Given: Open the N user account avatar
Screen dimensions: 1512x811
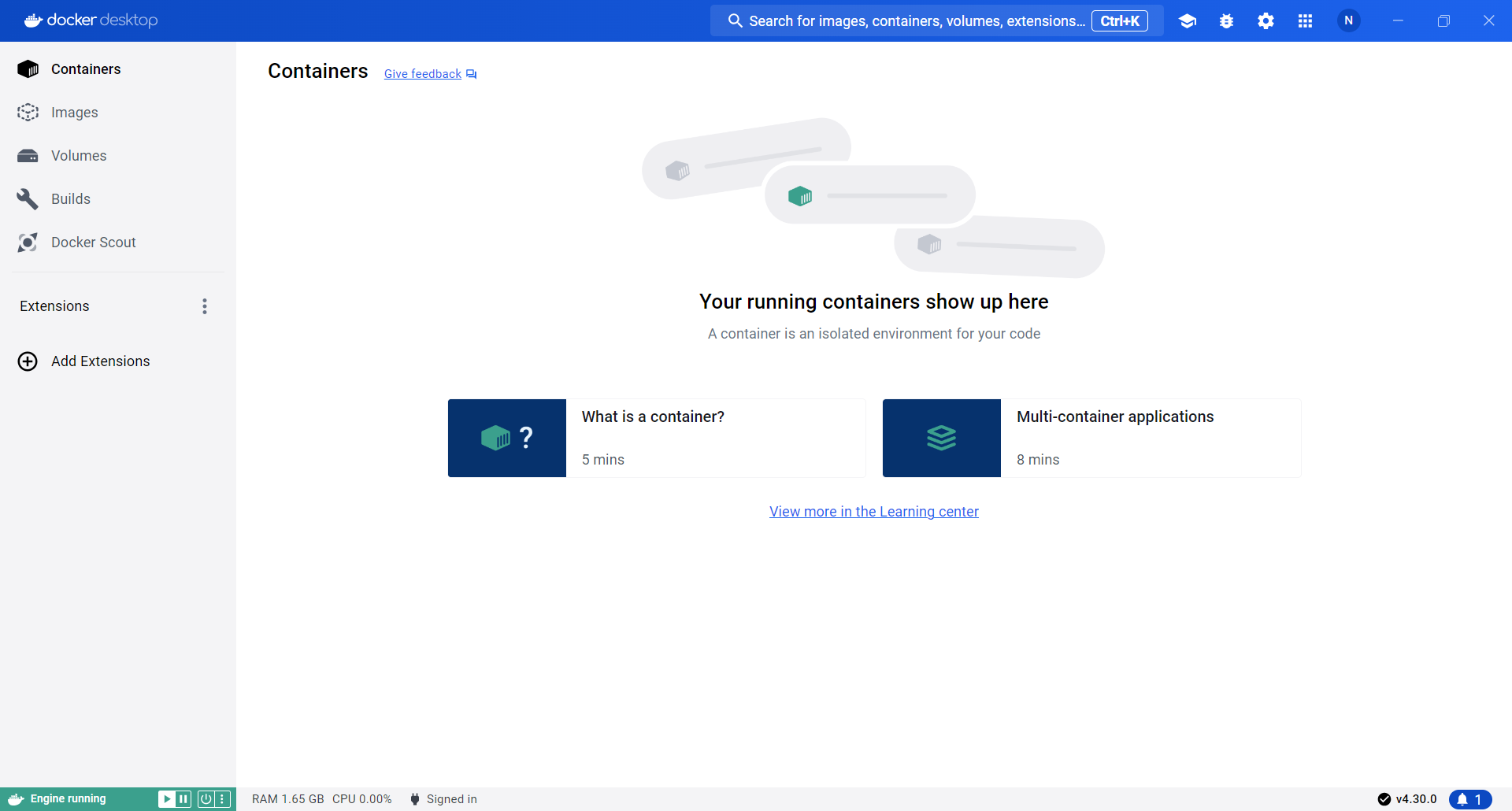Looking at the screenshot, I should (x=1349, y=20).
